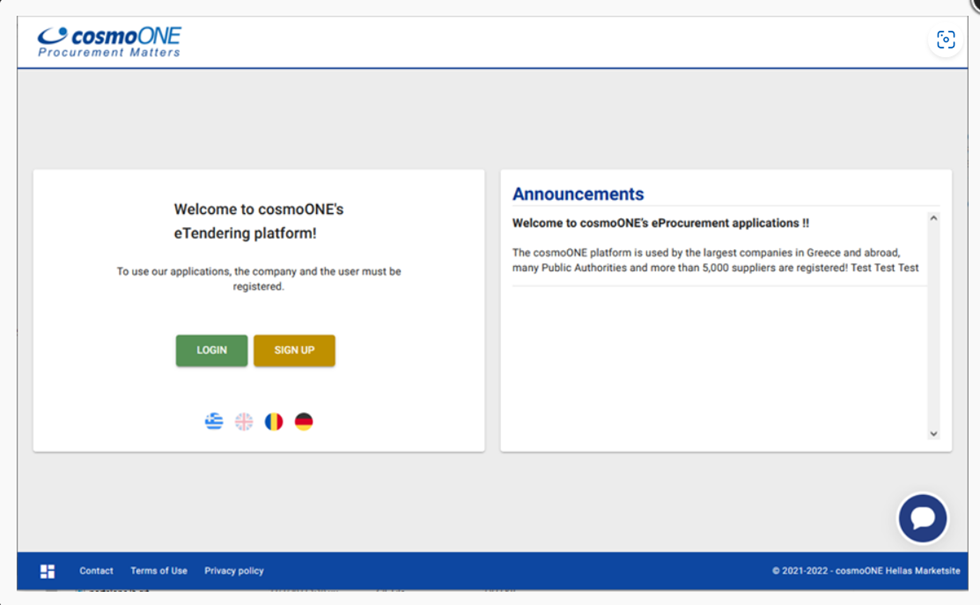The width and height of the screenshot is (980, 605).
Task: Open the Terms of Use link
Action: pos(159,571)
